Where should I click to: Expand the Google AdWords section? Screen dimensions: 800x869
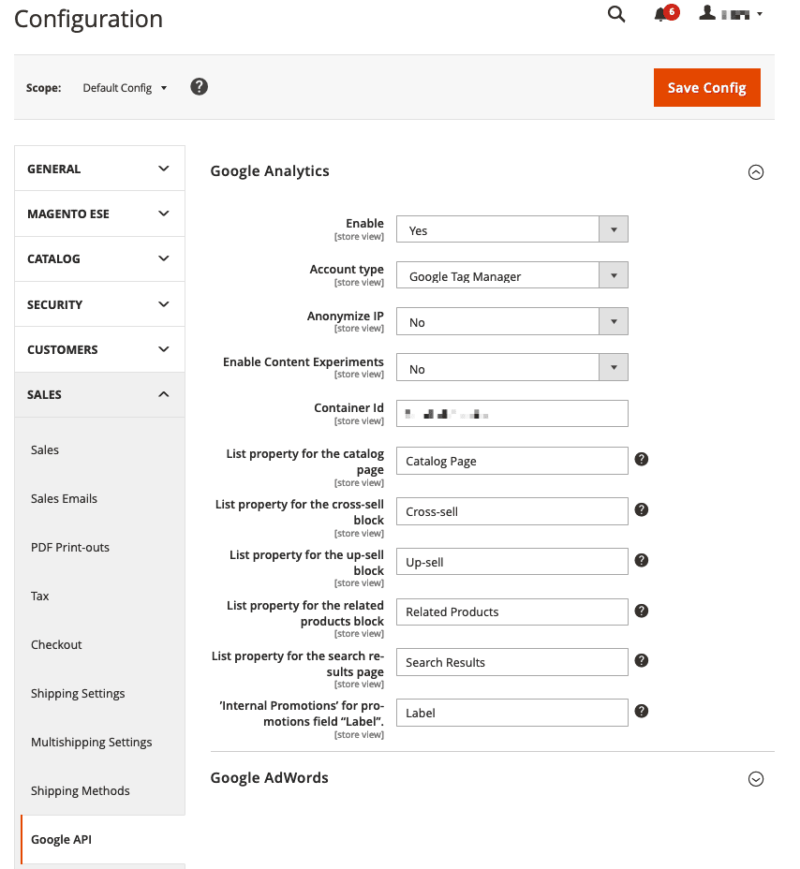pyautogui.click(x=756, y=778)
